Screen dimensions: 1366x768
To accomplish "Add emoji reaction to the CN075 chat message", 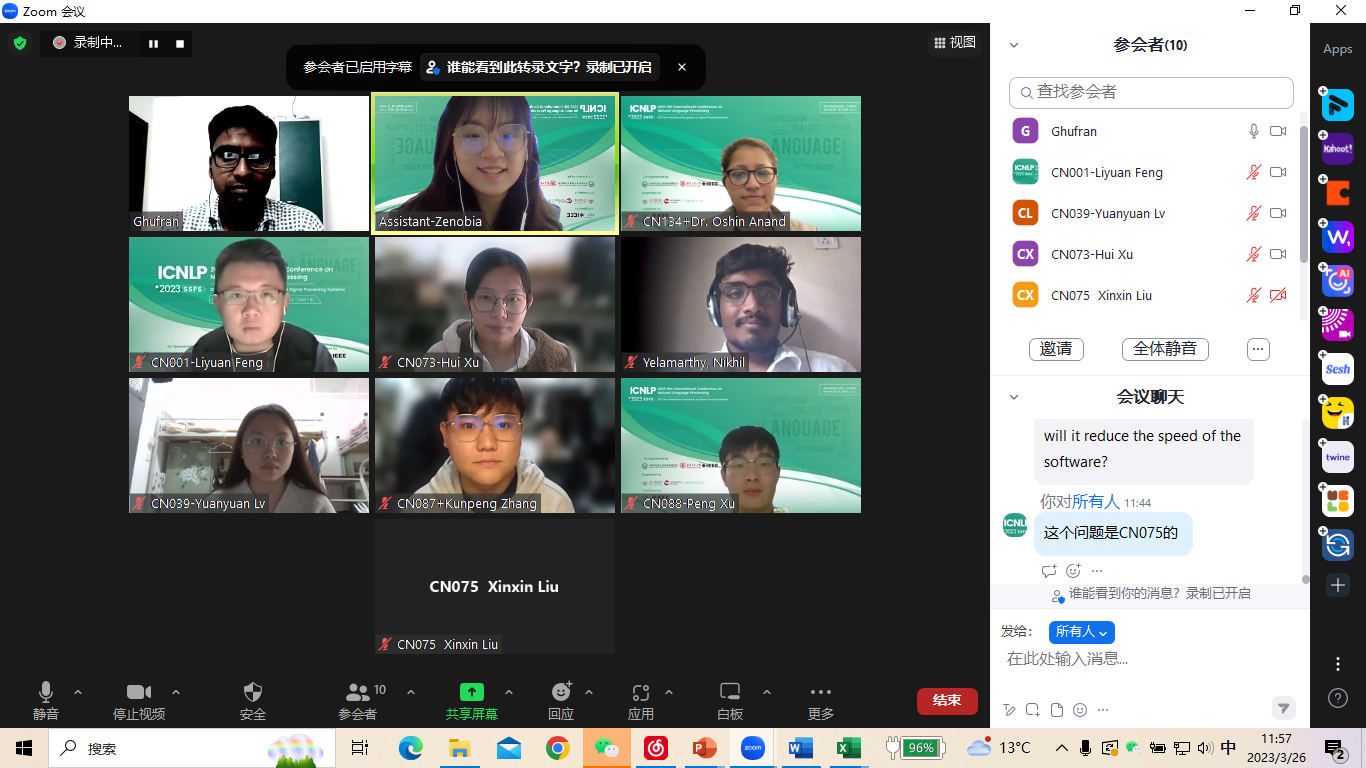I will [1073, 571].
